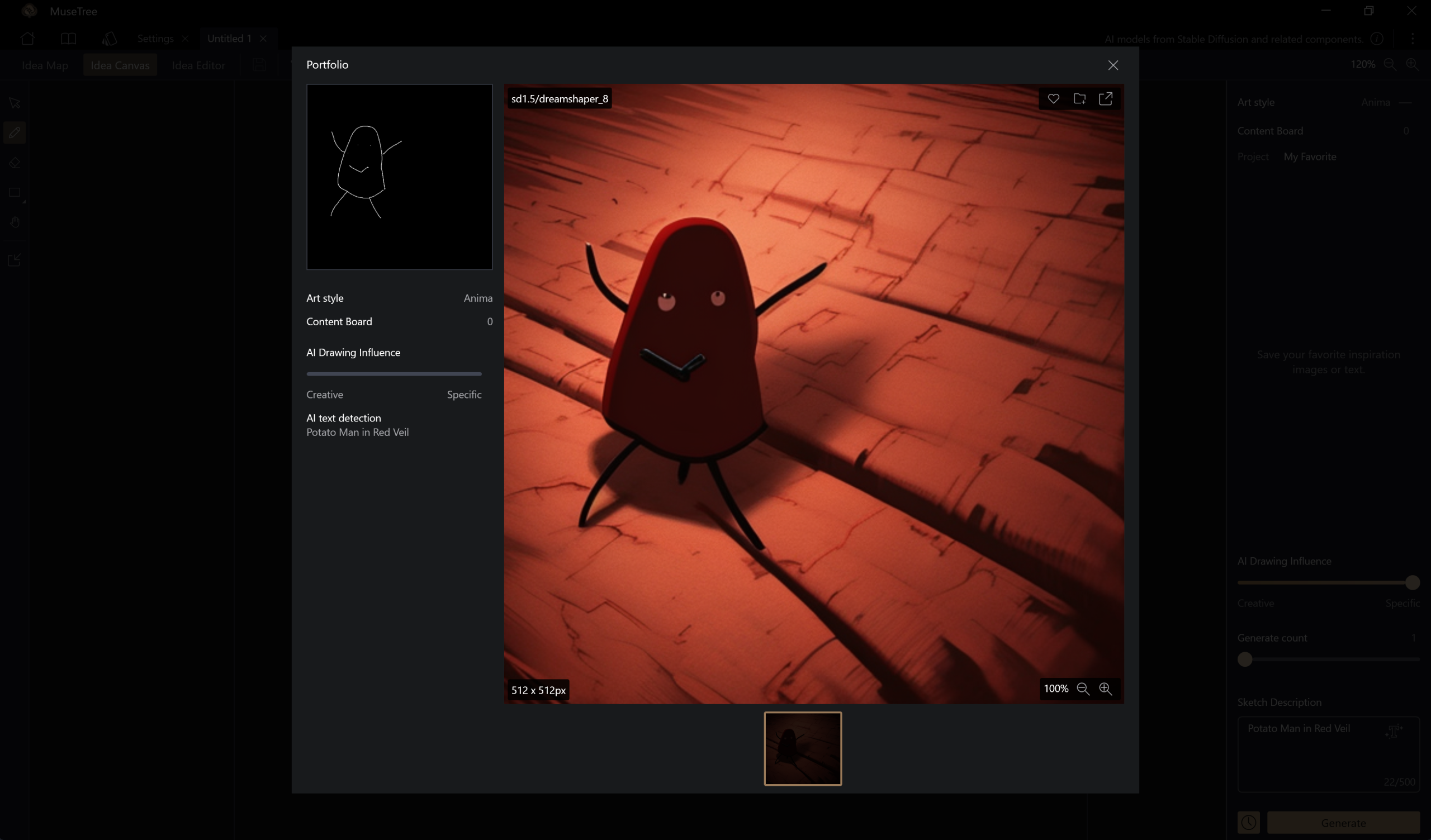This screenshot has height=840, width=1431.
Task: Click the sketch preview thumbnail in Portfolio
Action: 399,177
